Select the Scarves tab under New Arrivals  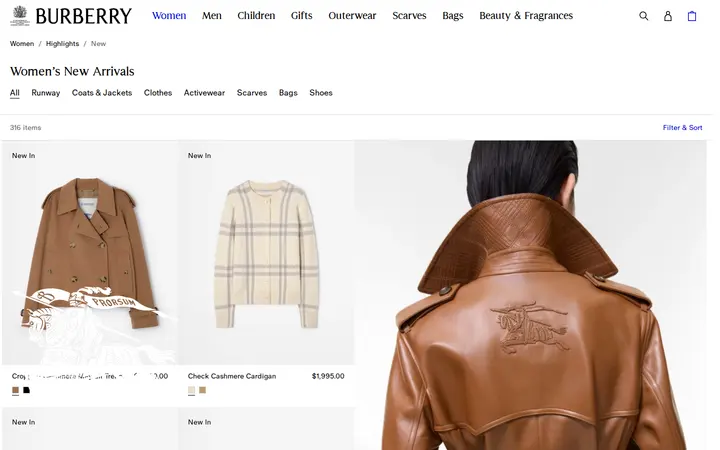[x=252, y=93]
